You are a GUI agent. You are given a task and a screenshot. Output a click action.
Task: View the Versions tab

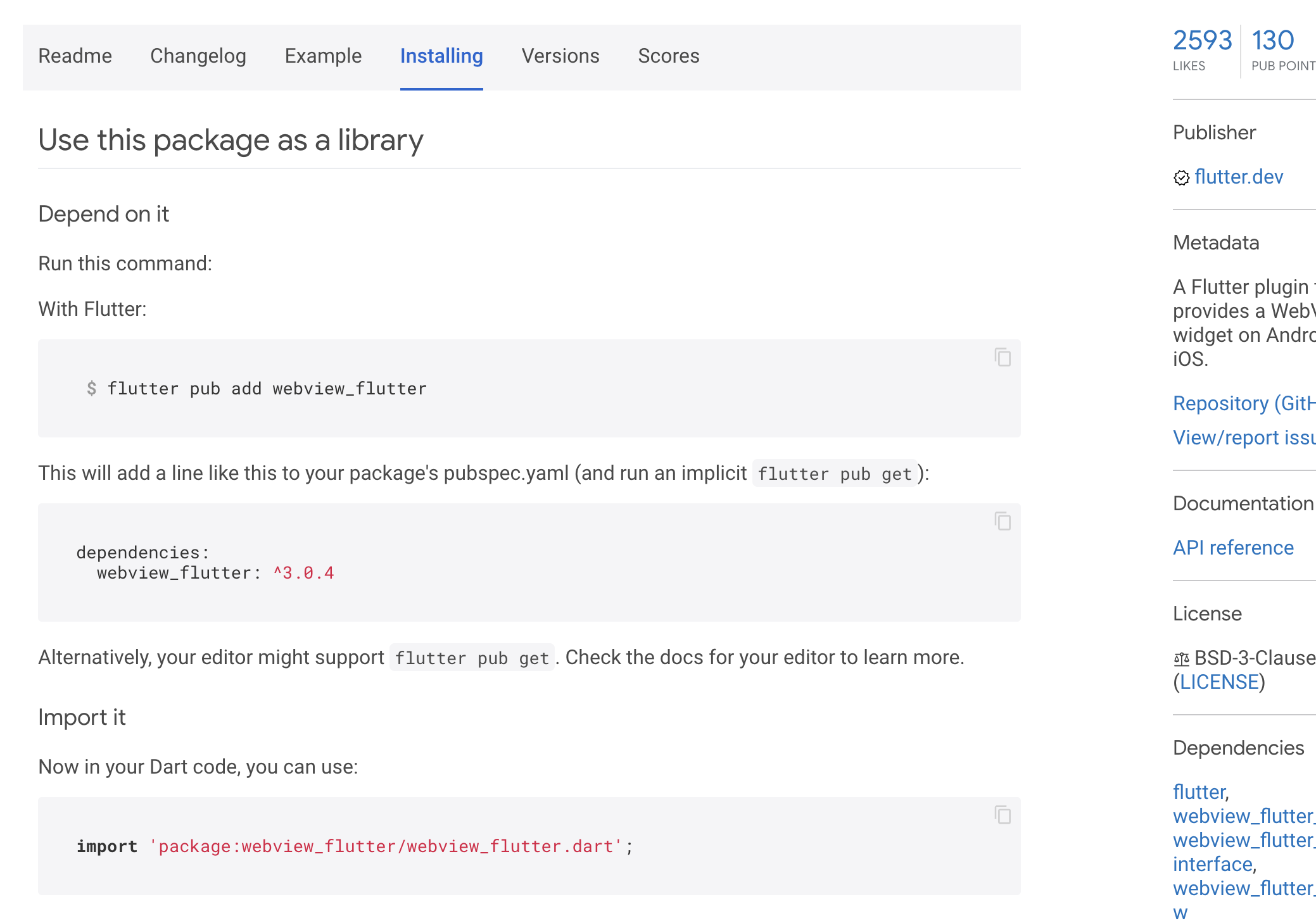point(560,56)
